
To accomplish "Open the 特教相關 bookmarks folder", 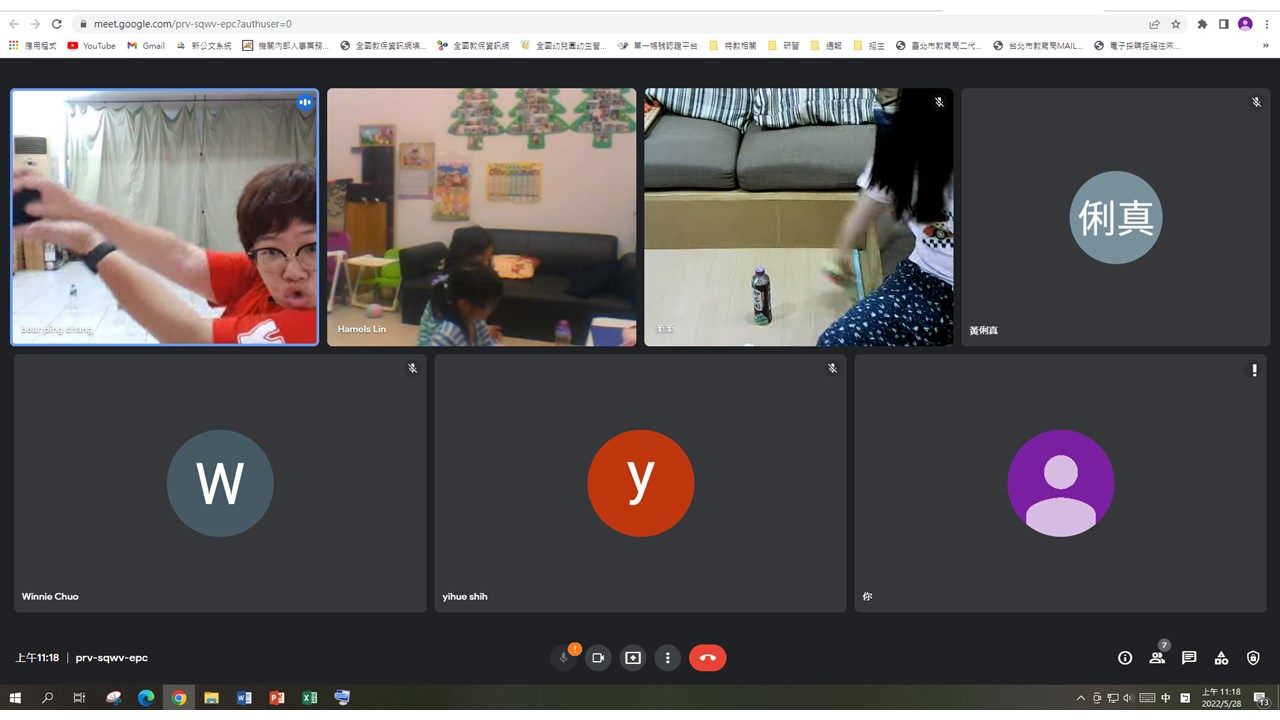I will (733, 45).
